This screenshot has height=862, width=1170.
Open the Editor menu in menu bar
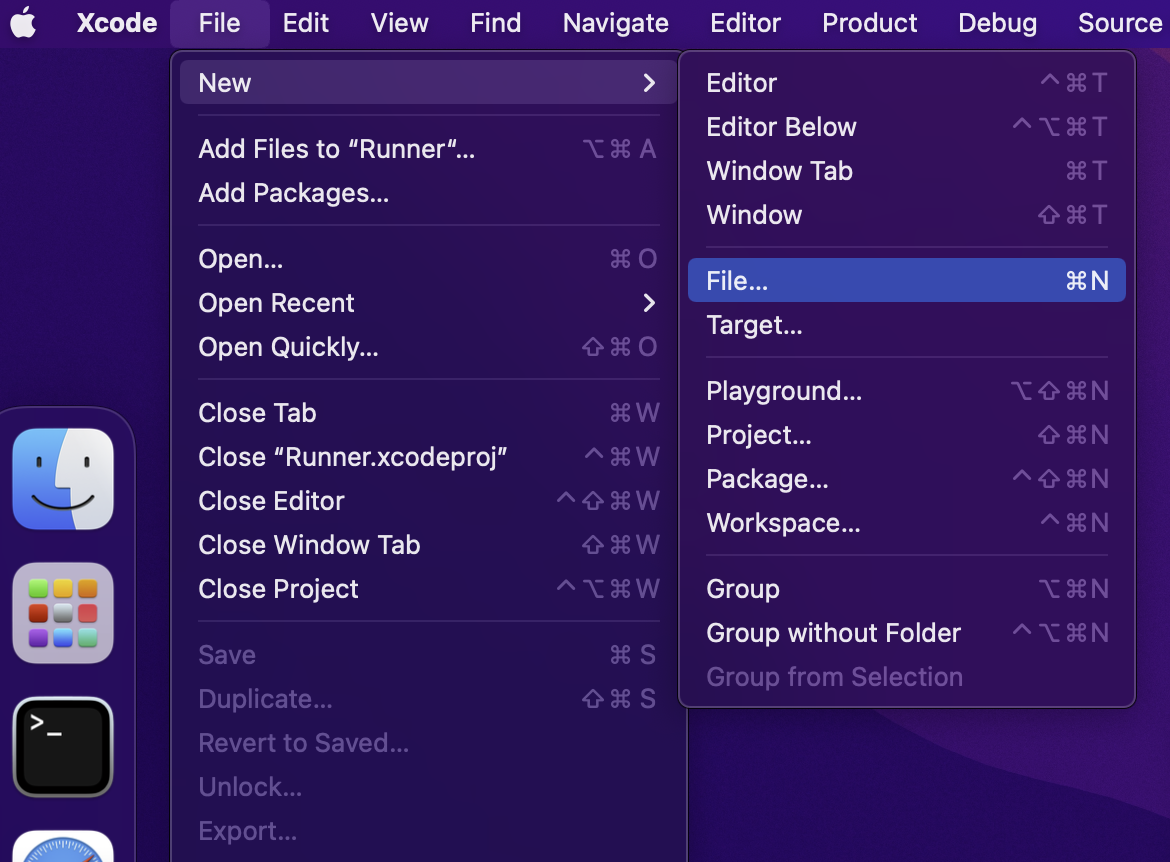(745, 22)
